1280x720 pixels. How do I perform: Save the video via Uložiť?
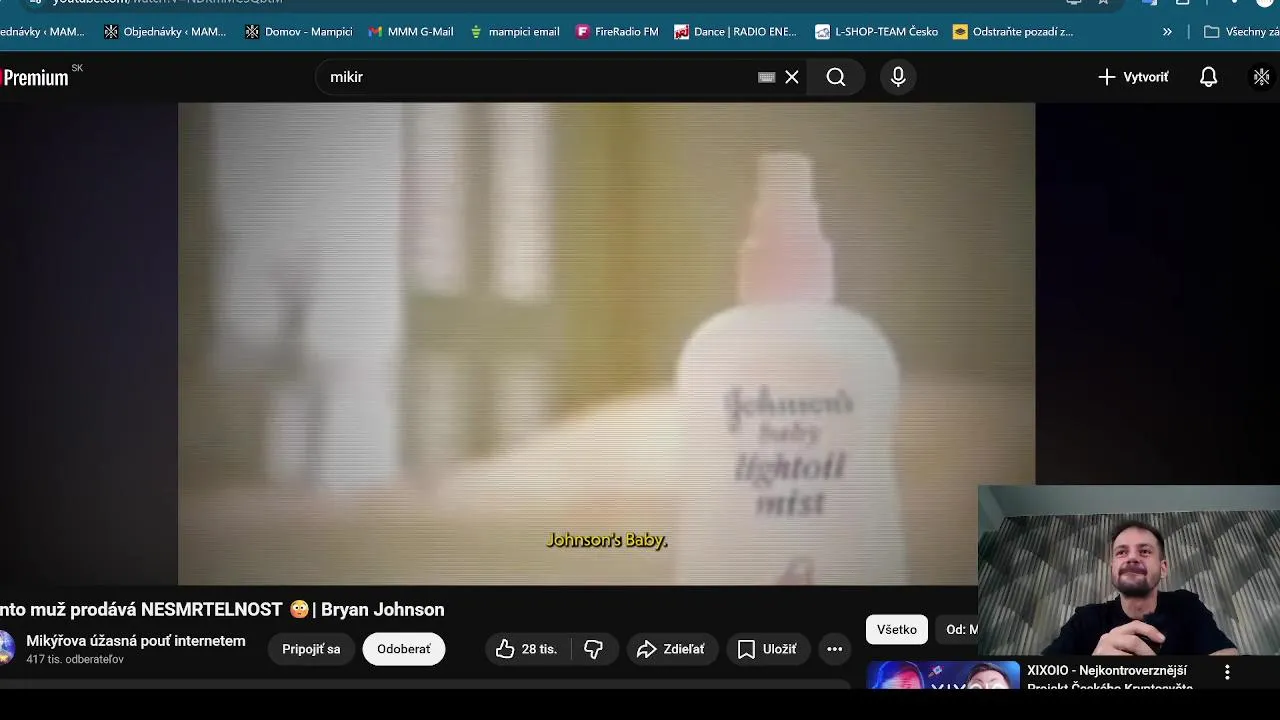pos(767,649)
